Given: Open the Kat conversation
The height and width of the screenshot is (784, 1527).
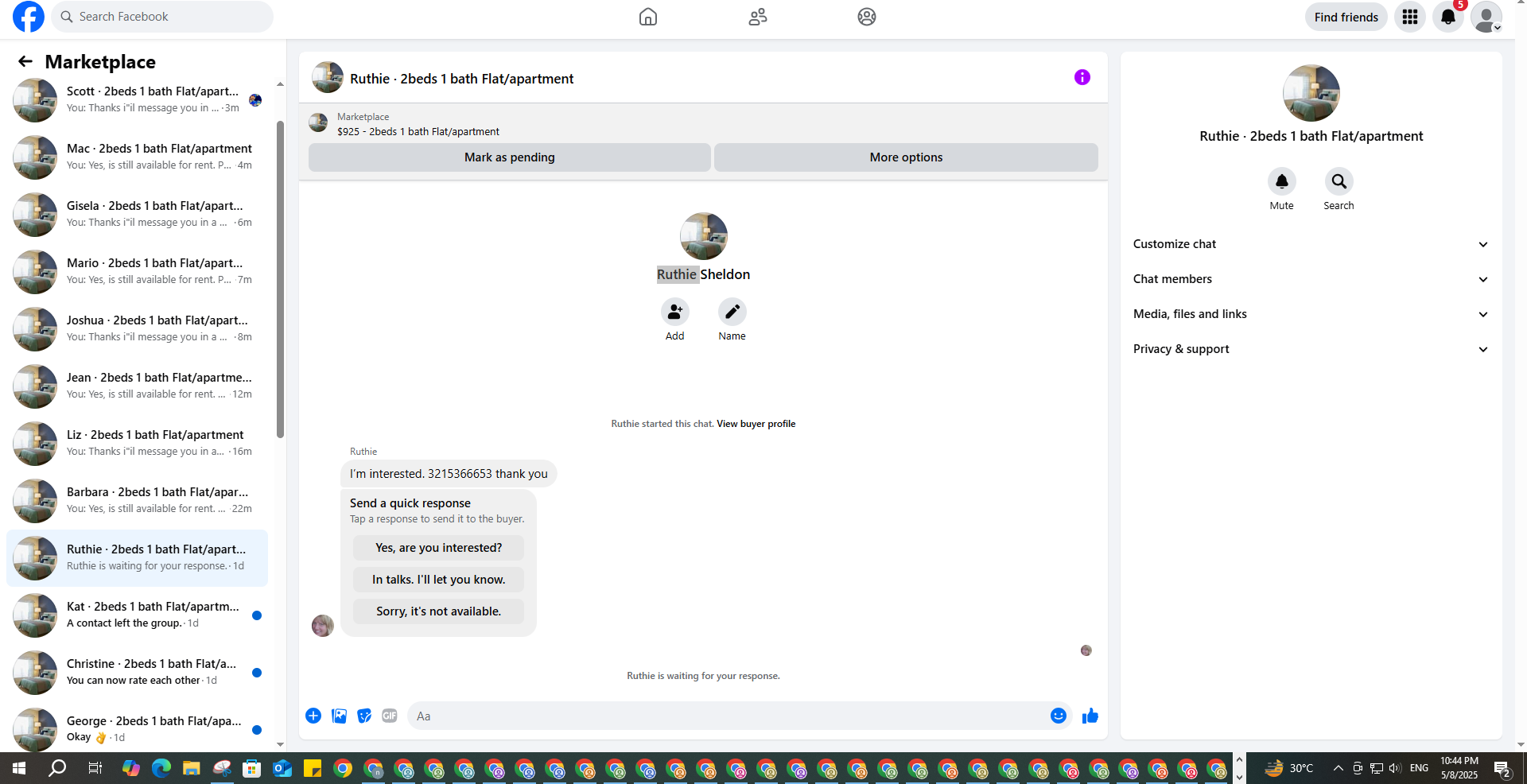Looking at the screenshot, I should (137, 615).
